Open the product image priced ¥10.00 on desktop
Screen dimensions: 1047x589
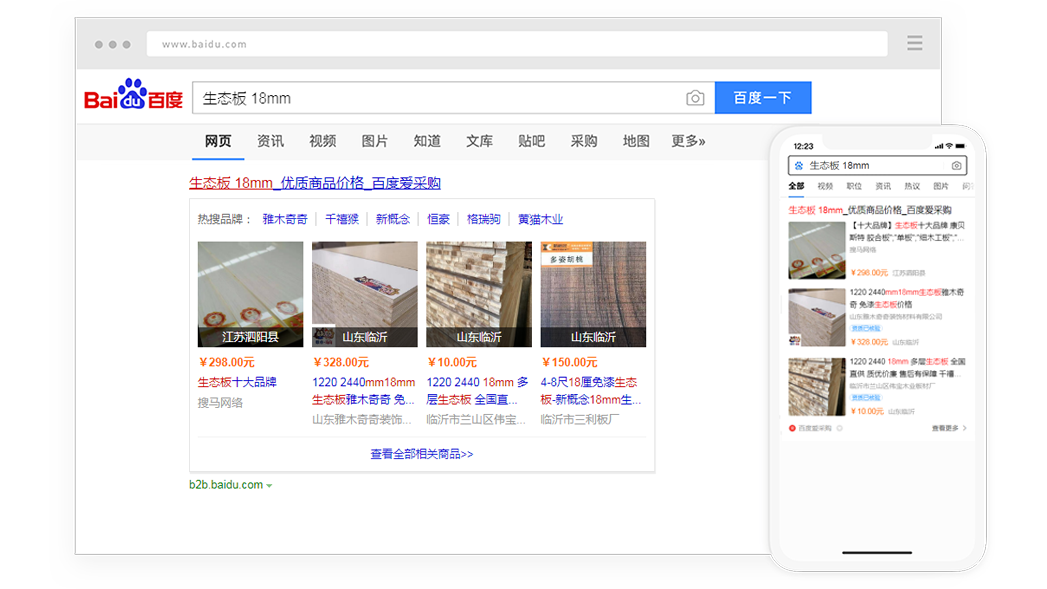coord(479,294)
